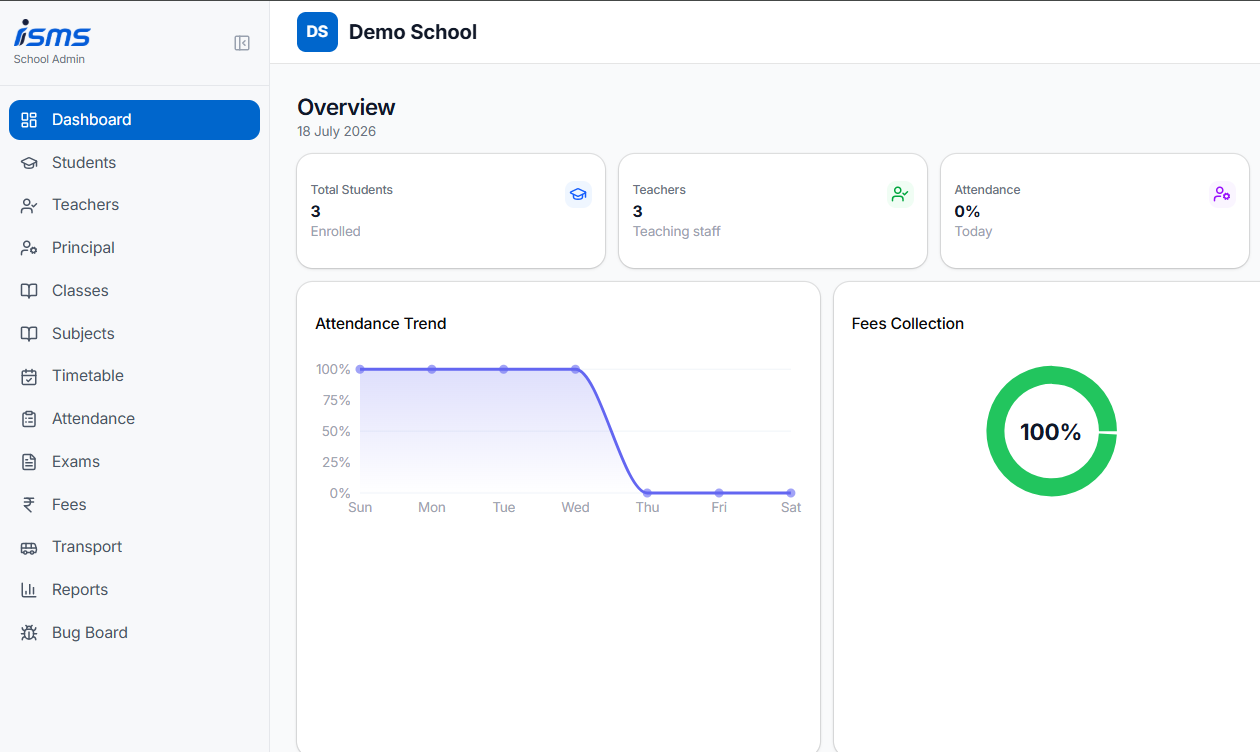Image resolution: width=1260 pixels, height=752 pixels.
Task: Click the purple Attendance card icon
Action: (1222, 194)
